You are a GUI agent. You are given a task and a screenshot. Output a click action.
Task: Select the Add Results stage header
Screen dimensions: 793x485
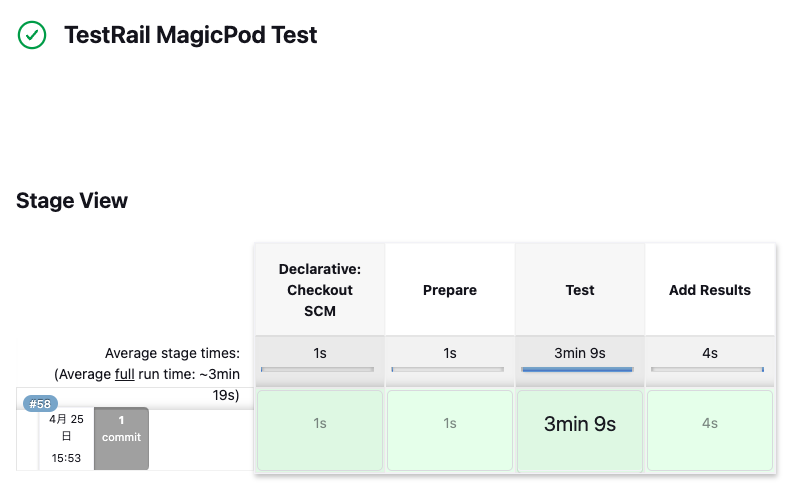(710, 290)
